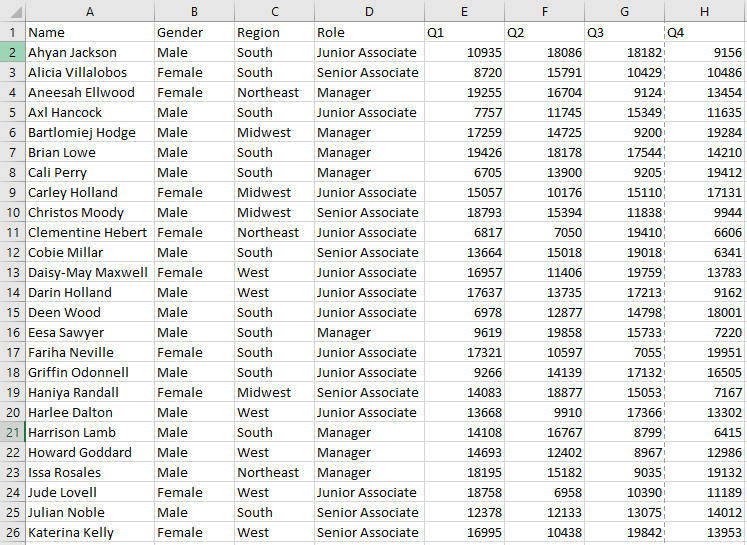Select the cell 'Alicia Villalobos'
The image size is (747, 545).
[90, 72]
